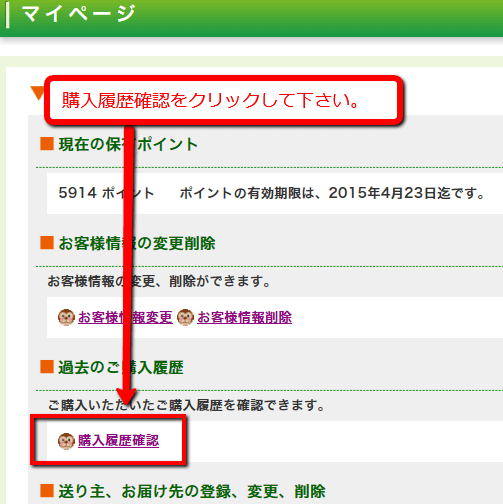Click the マイページ header title
The width and height of the screenshot is (503, 504).
pos(78,14)
